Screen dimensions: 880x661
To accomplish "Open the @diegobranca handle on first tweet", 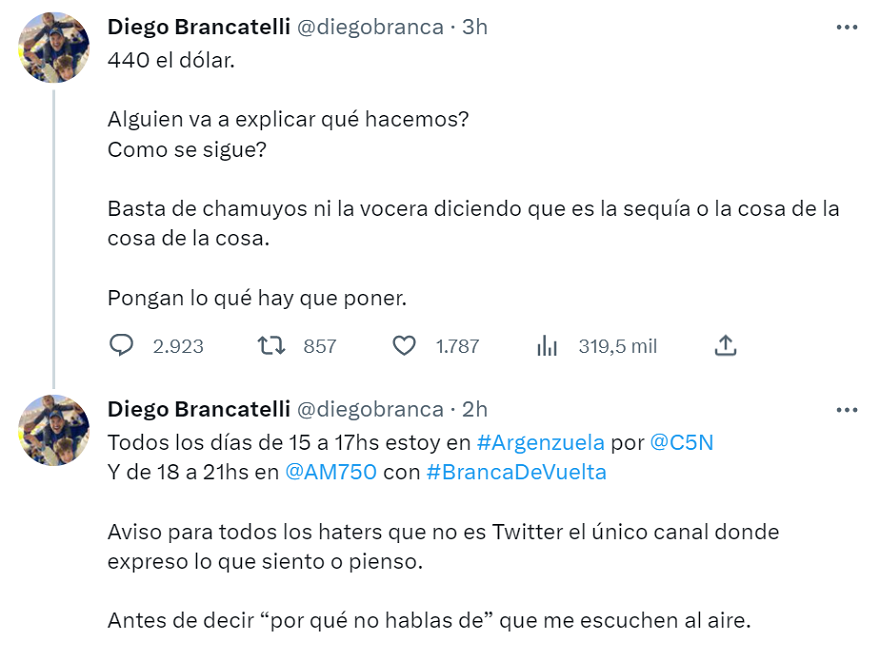I will tap(370, 27).
